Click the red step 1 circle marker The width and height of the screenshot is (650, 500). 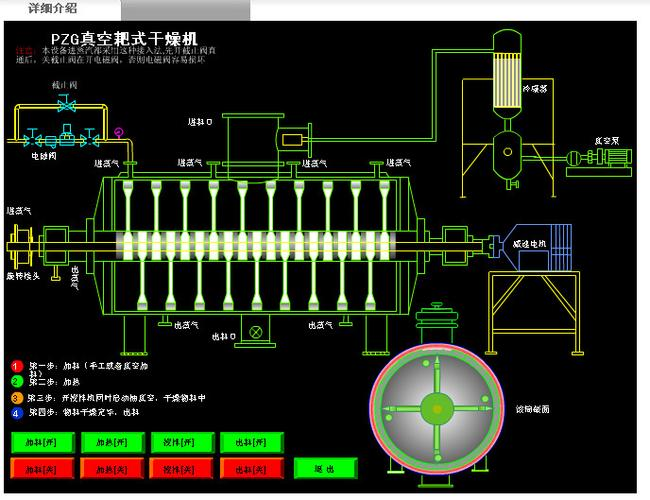coord(16,367)
